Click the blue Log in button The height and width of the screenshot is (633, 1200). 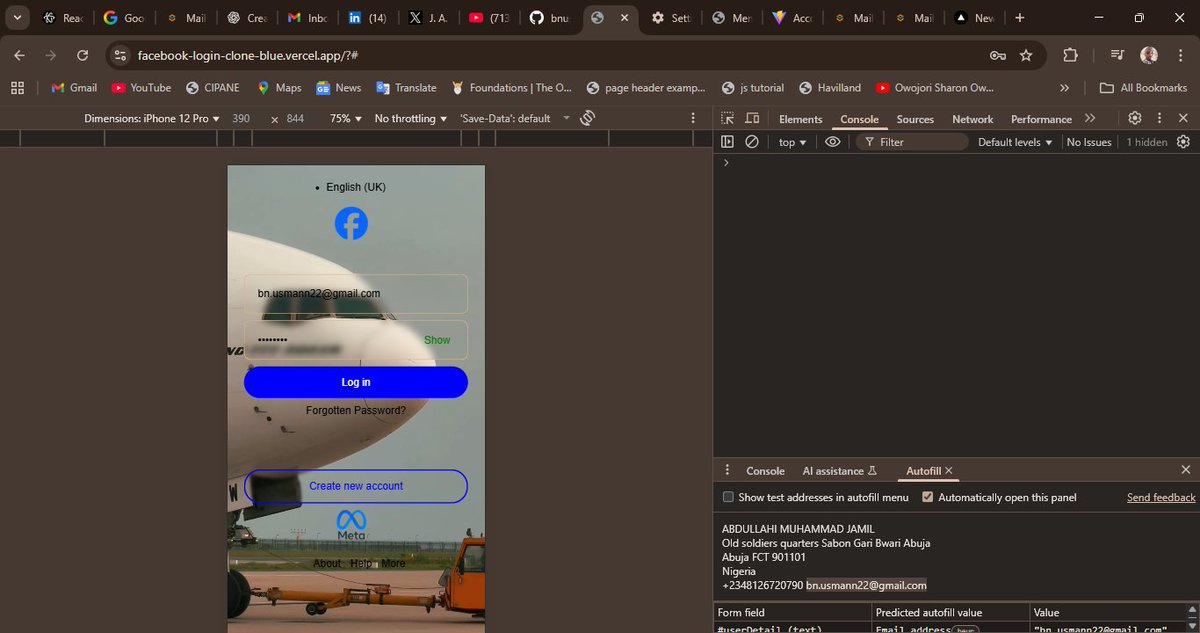pyautogui.click(x=356, y=382)
